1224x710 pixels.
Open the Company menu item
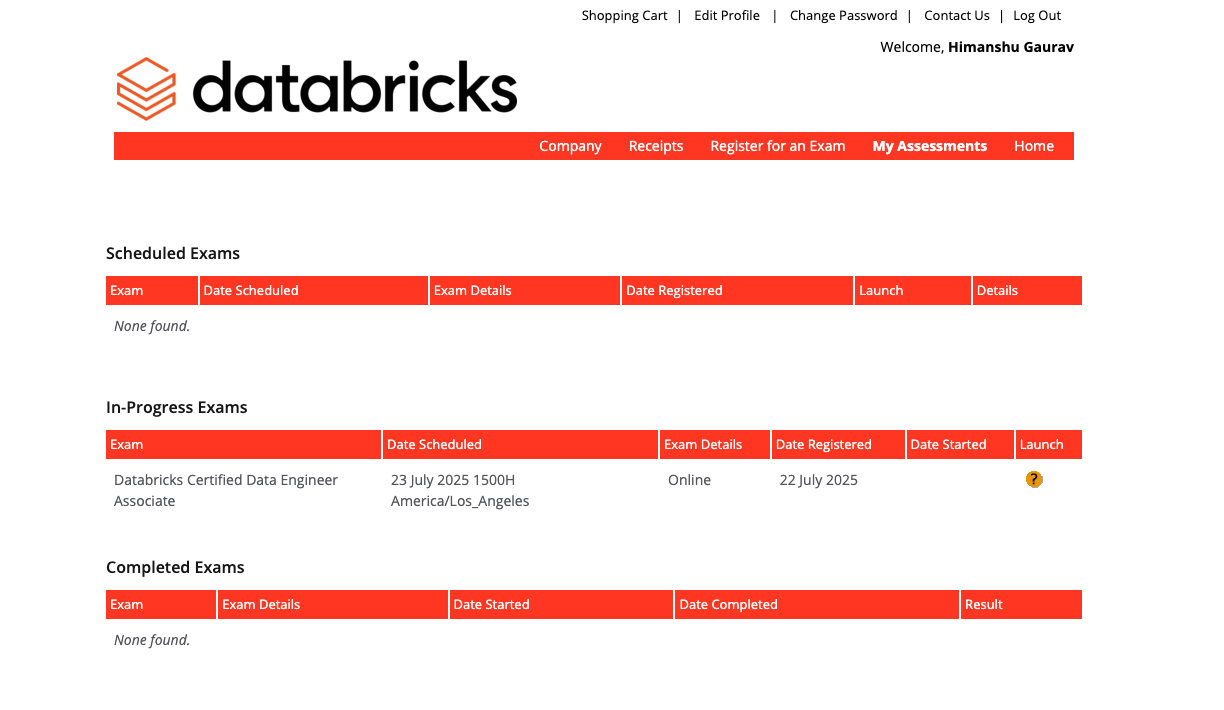tap(570, 146)
